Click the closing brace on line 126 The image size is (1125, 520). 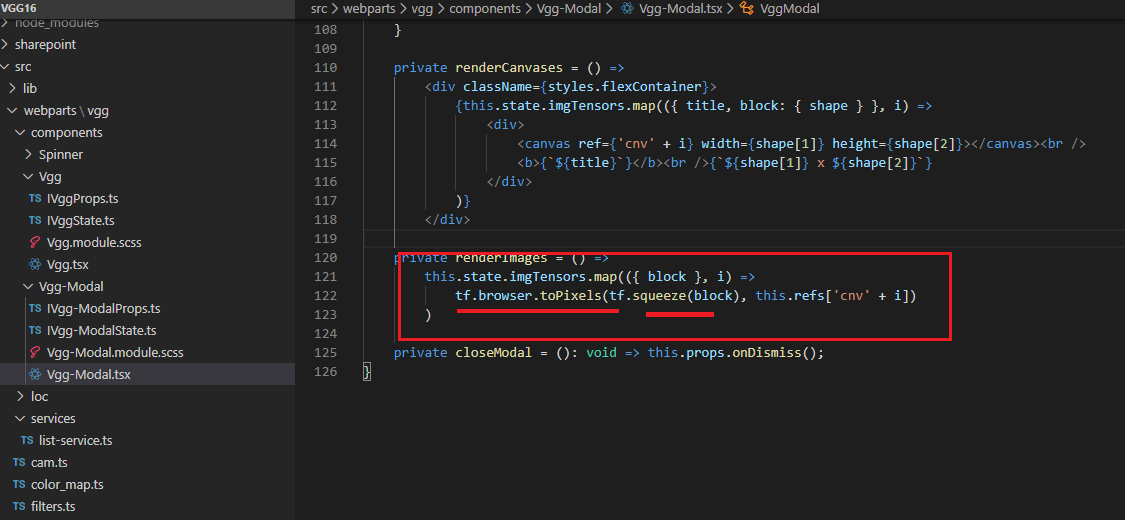tap(367, 372)
